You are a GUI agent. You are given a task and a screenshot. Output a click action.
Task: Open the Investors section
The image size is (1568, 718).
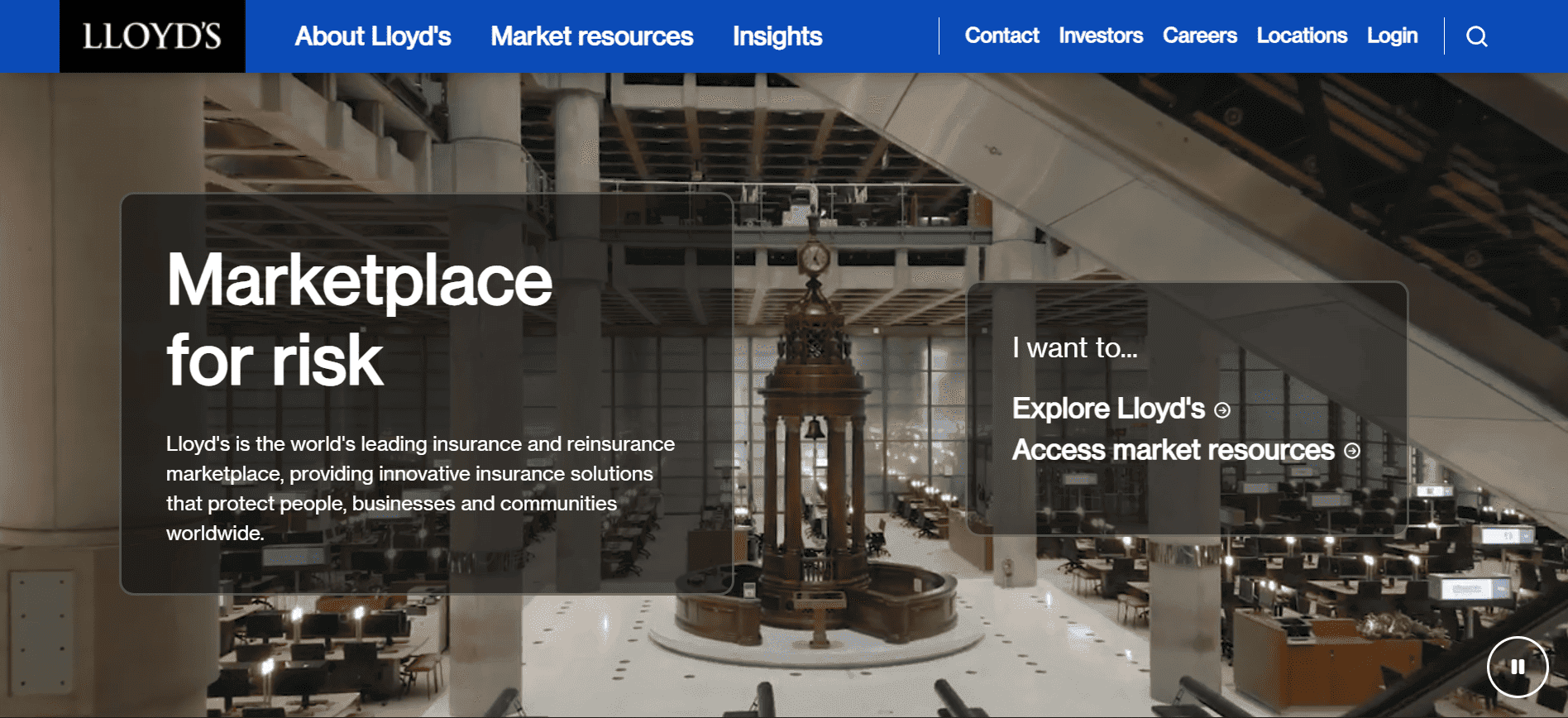(1100, 36)
